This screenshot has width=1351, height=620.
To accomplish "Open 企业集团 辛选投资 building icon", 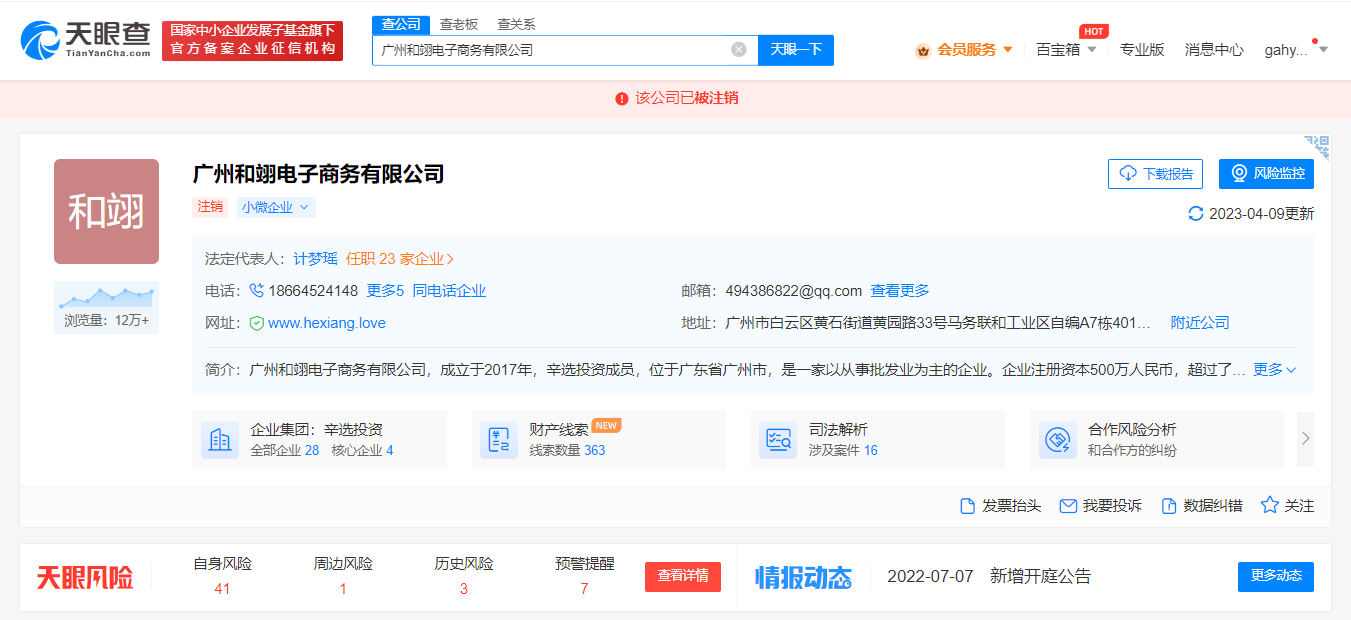I will 220,440.
